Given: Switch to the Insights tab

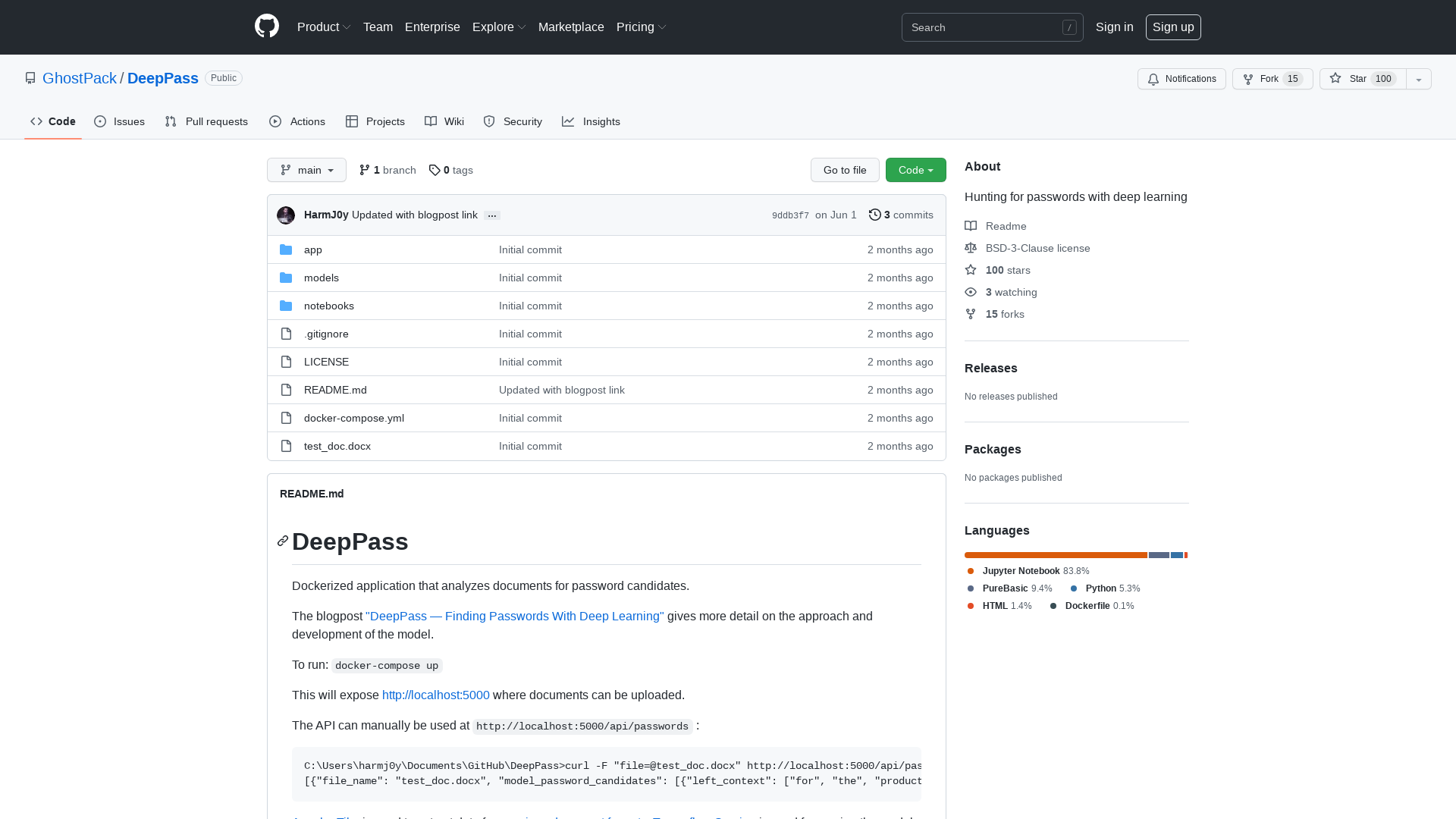Looking at the screenshot, I should (x=591, y=121).
